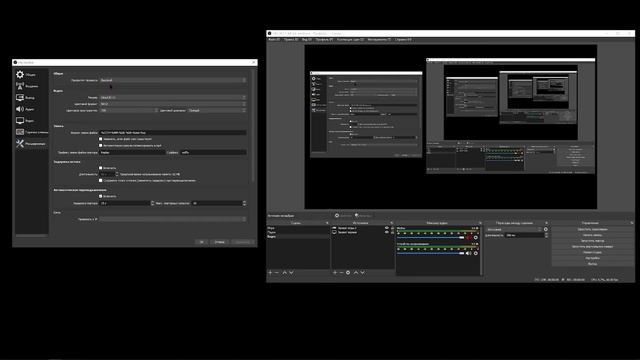
Task: Adjust the Mic/Aux volume slider
Action: coord(431,237)
